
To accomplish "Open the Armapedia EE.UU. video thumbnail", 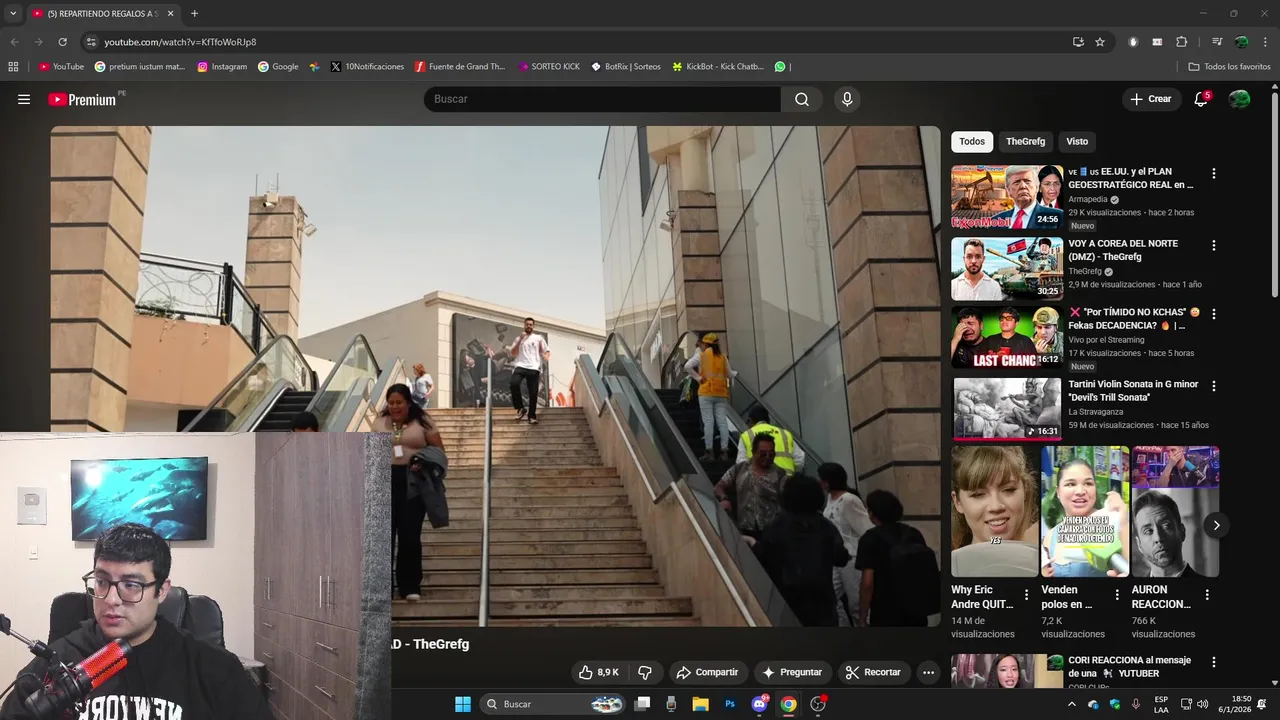I will click(1007, 197).
